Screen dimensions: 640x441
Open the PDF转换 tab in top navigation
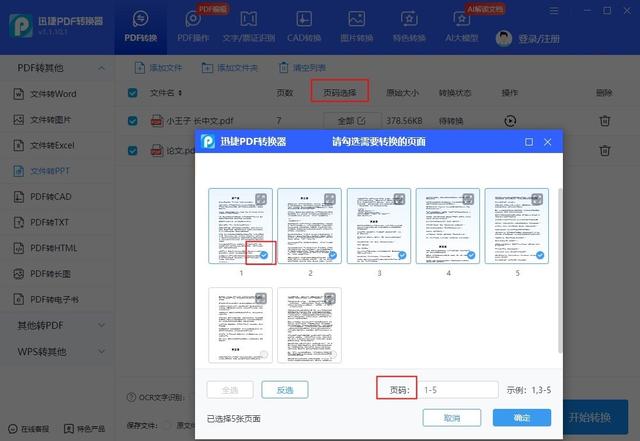tap(140, 27)
